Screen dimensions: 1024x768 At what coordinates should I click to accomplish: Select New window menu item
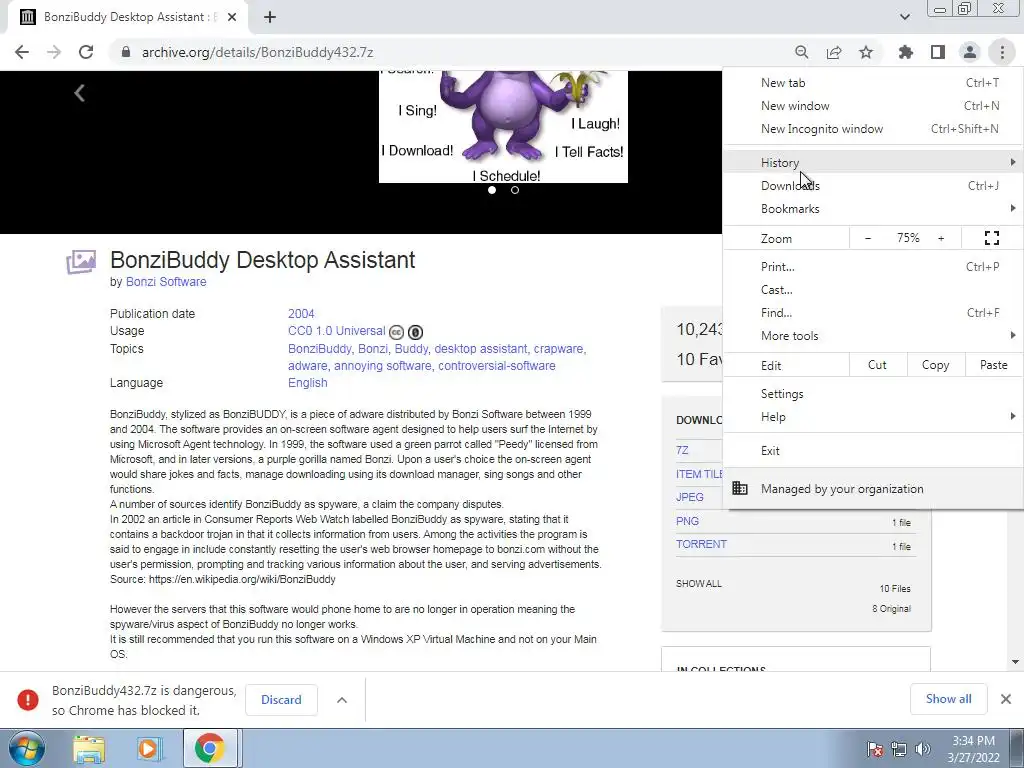click(872, 106)
